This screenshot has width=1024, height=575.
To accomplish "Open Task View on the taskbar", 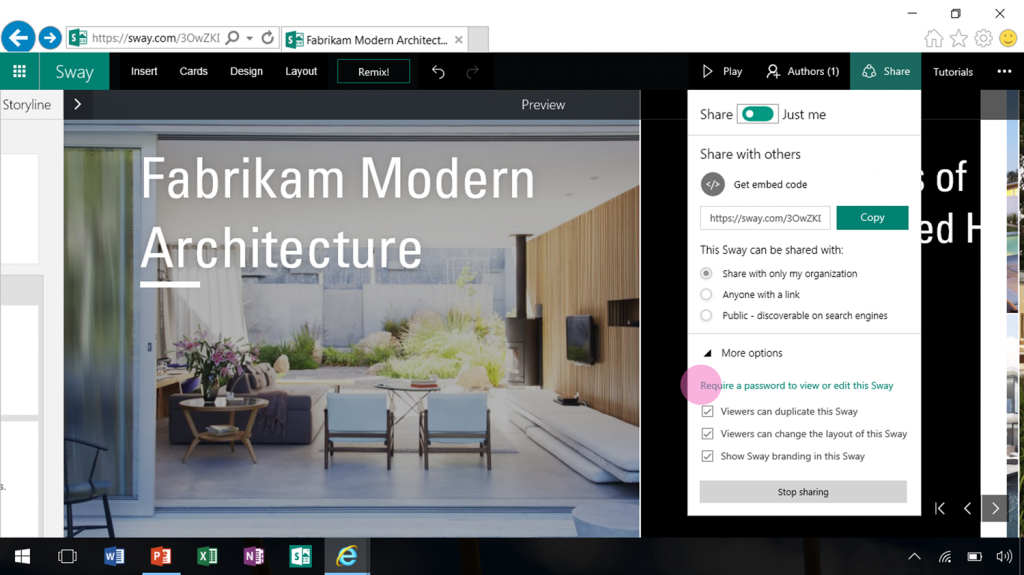I will (x=67, y=556).
